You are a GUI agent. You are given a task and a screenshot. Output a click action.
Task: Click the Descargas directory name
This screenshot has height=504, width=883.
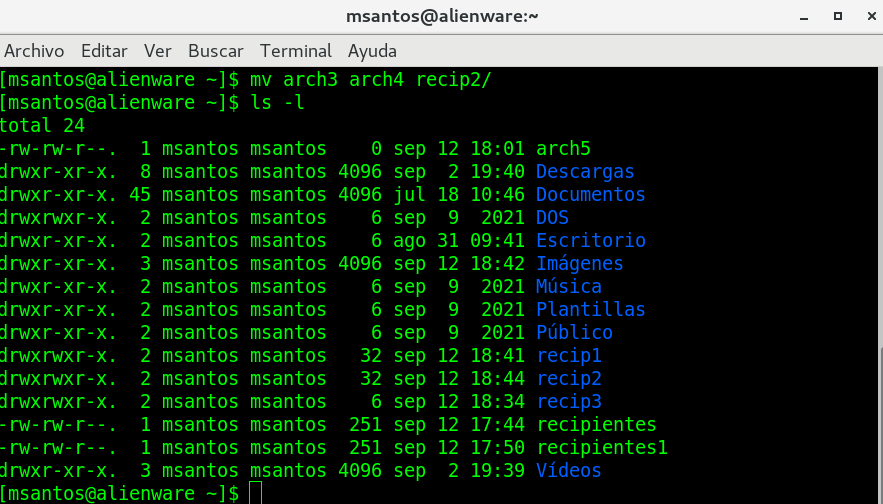(585, 172)
